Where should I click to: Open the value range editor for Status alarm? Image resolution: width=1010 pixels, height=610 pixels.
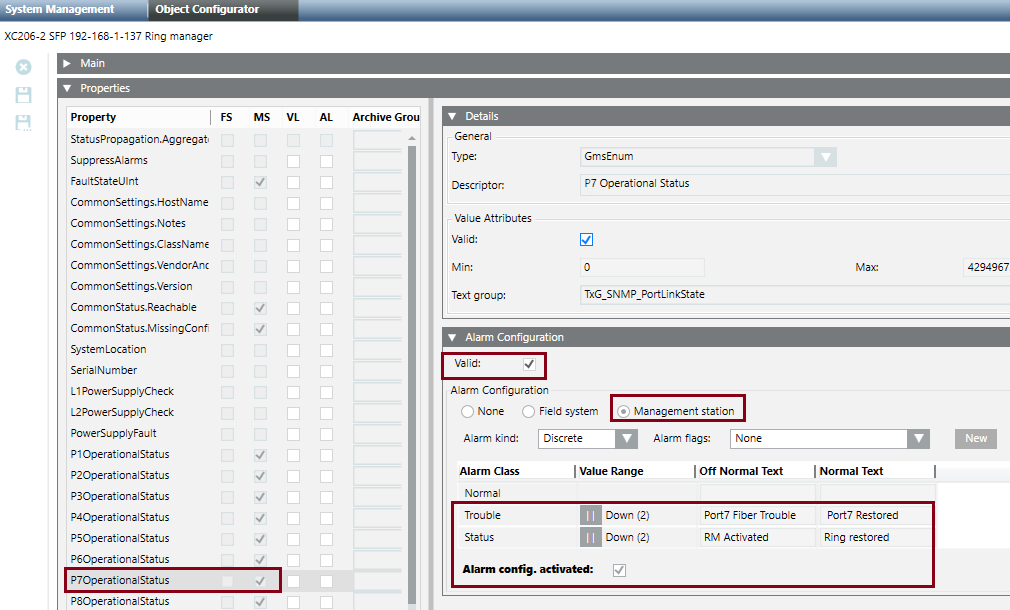[589, 537]
